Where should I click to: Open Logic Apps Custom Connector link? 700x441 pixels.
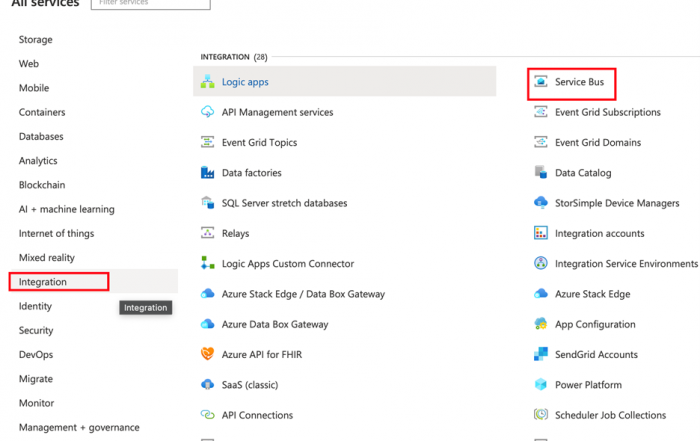288,264
